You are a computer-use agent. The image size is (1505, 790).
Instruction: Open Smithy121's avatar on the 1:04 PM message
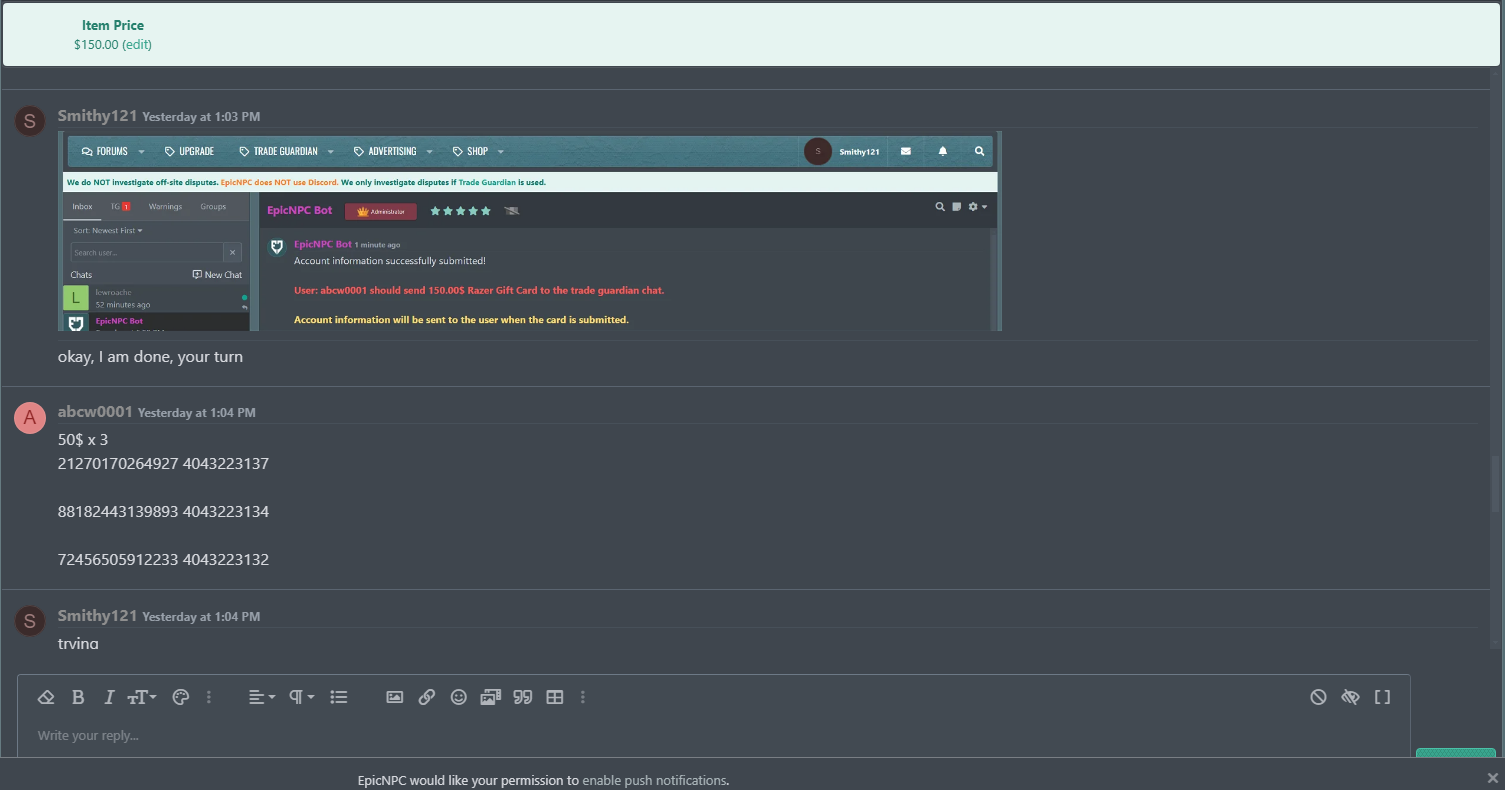29,621
